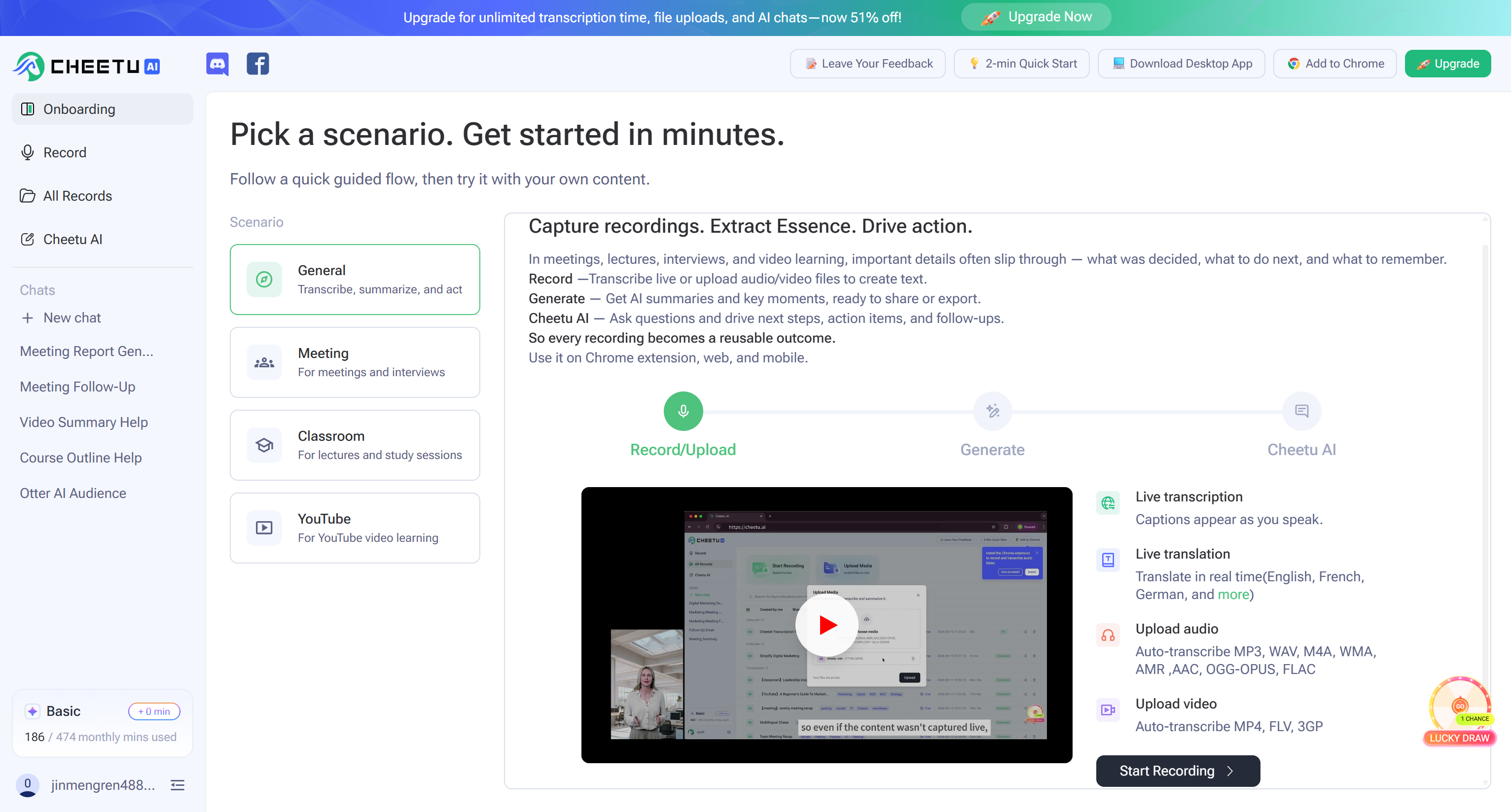Click the plus icon beside New chat

click(27, 318)
